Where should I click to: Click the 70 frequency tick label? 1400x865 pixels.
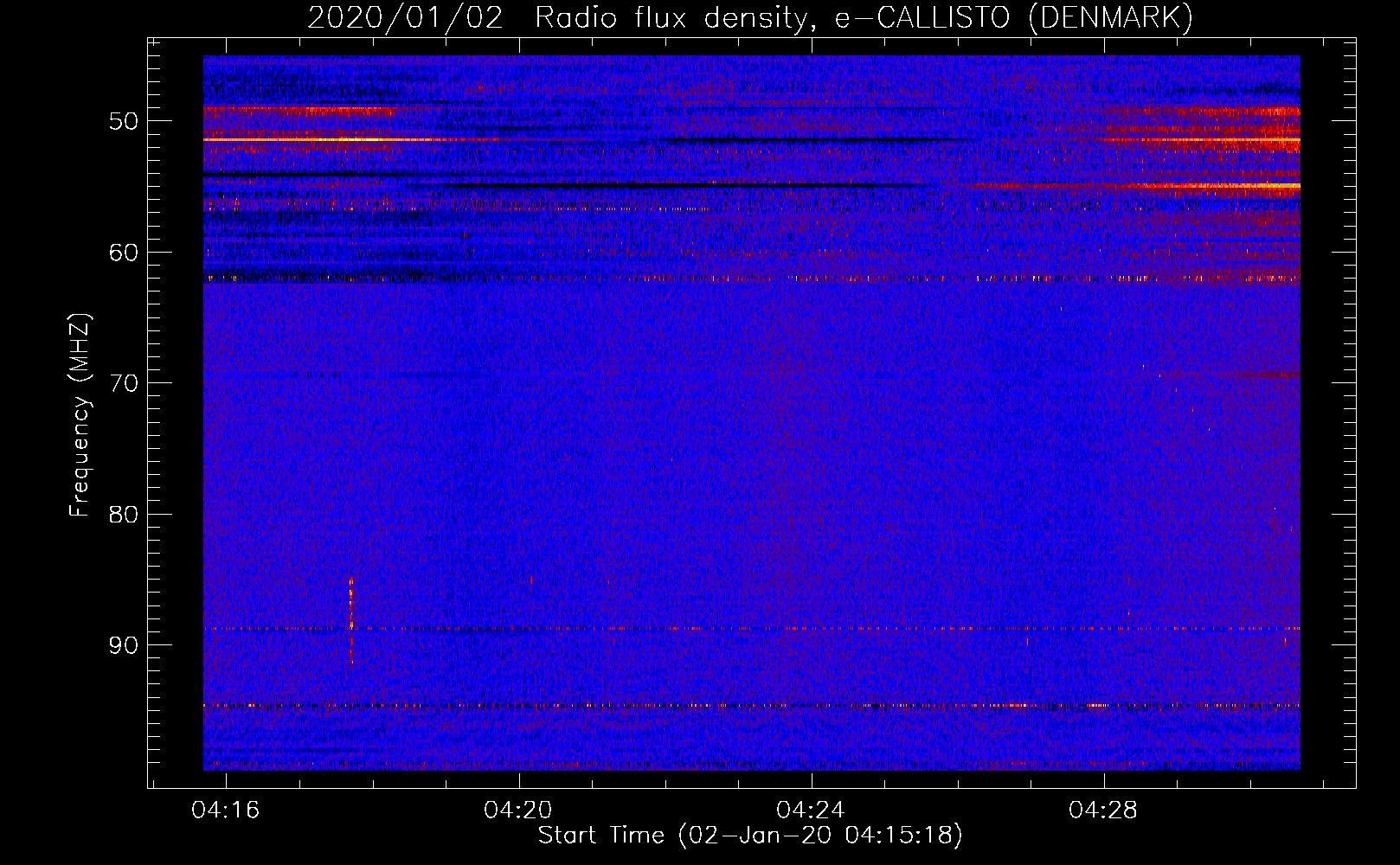pyautogui.click(x=124, y=383)
